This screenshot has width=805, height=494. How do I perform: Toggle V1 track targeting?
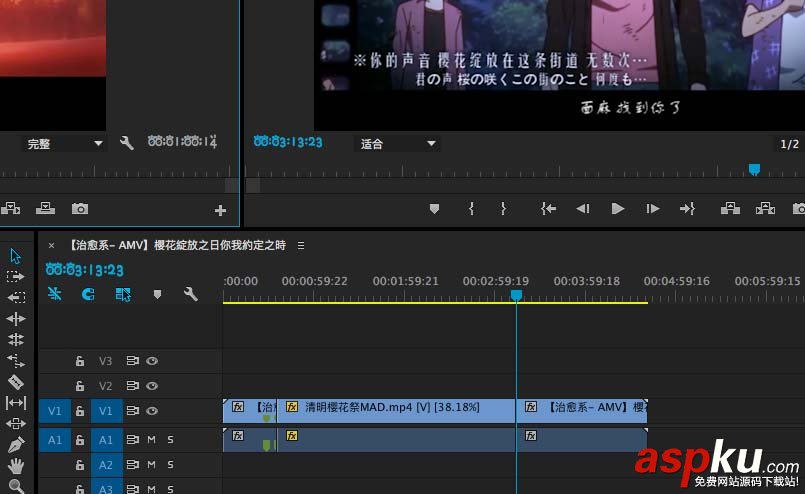[x=106, y=411]
